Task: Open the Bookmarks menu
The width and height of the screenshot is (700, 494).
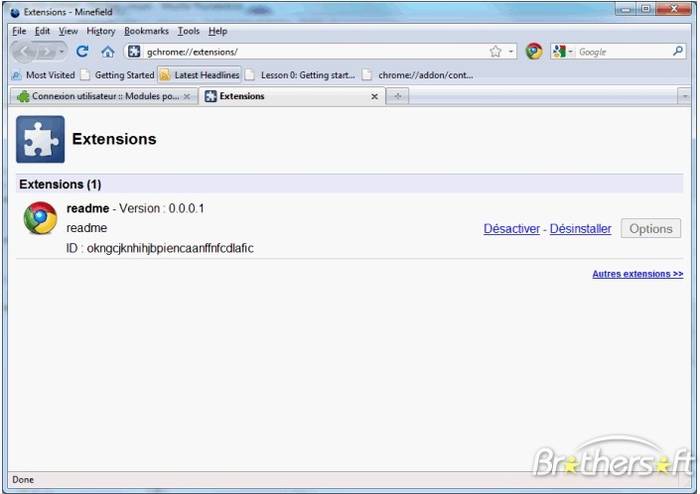Action: pyautogui.click(x=146, y=31)
